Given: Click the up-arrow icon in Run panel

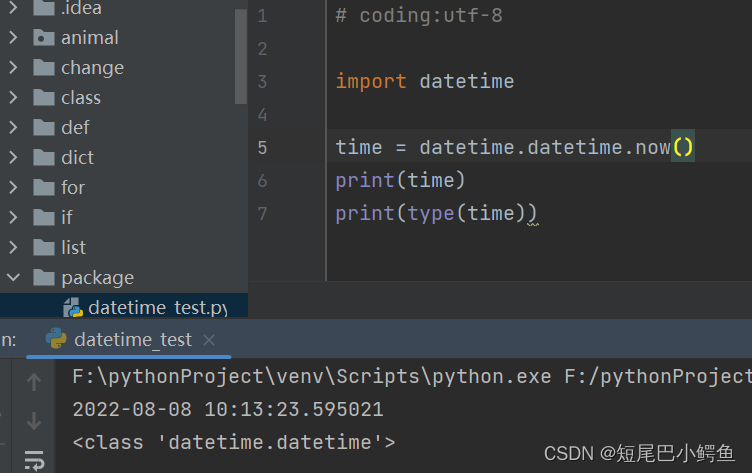Looking at the screenshot, I should pyautogui.click(x=34, y=381).
